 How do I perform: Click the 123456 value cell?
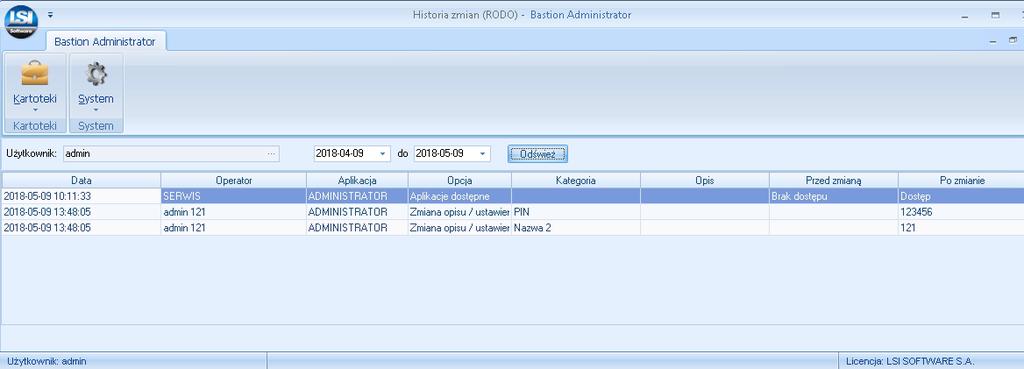pyautogui.click(x=961, y=212)
